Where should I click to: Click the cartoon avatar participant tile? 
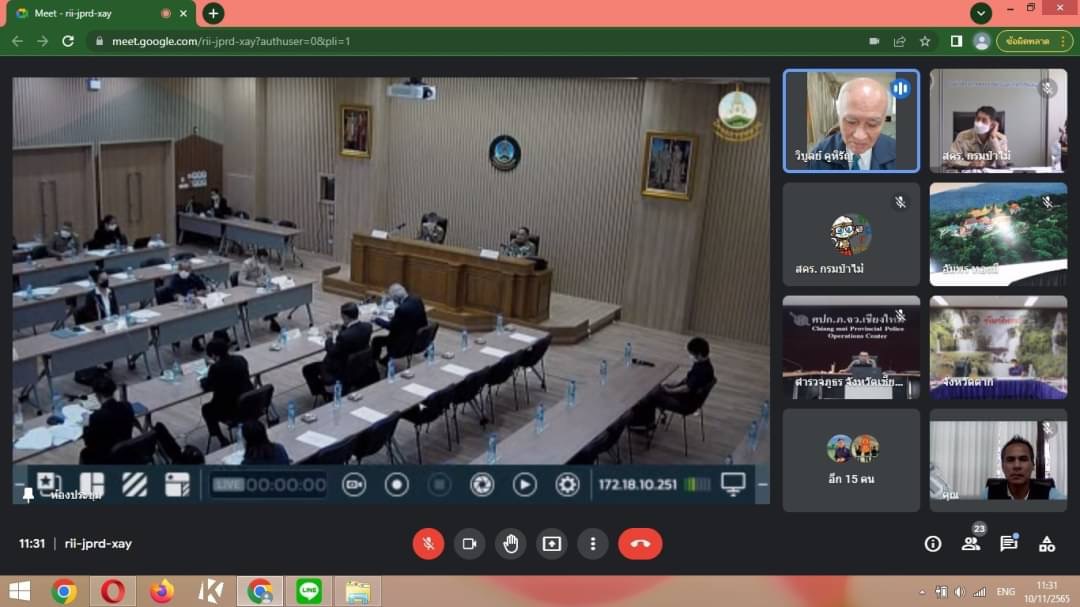[x=851, y=234]
